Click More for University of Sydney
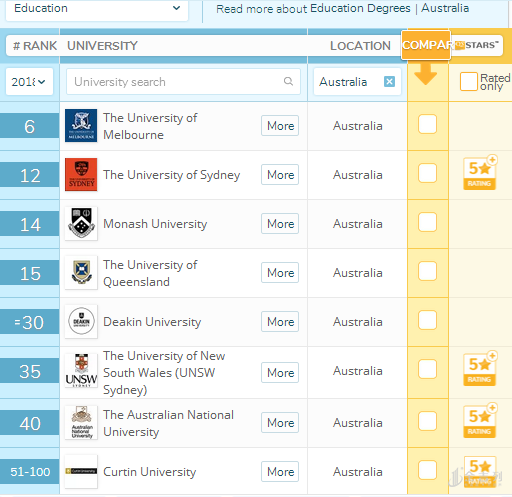The height and width of the screenshot is (497, 512). tap(280, 175)
